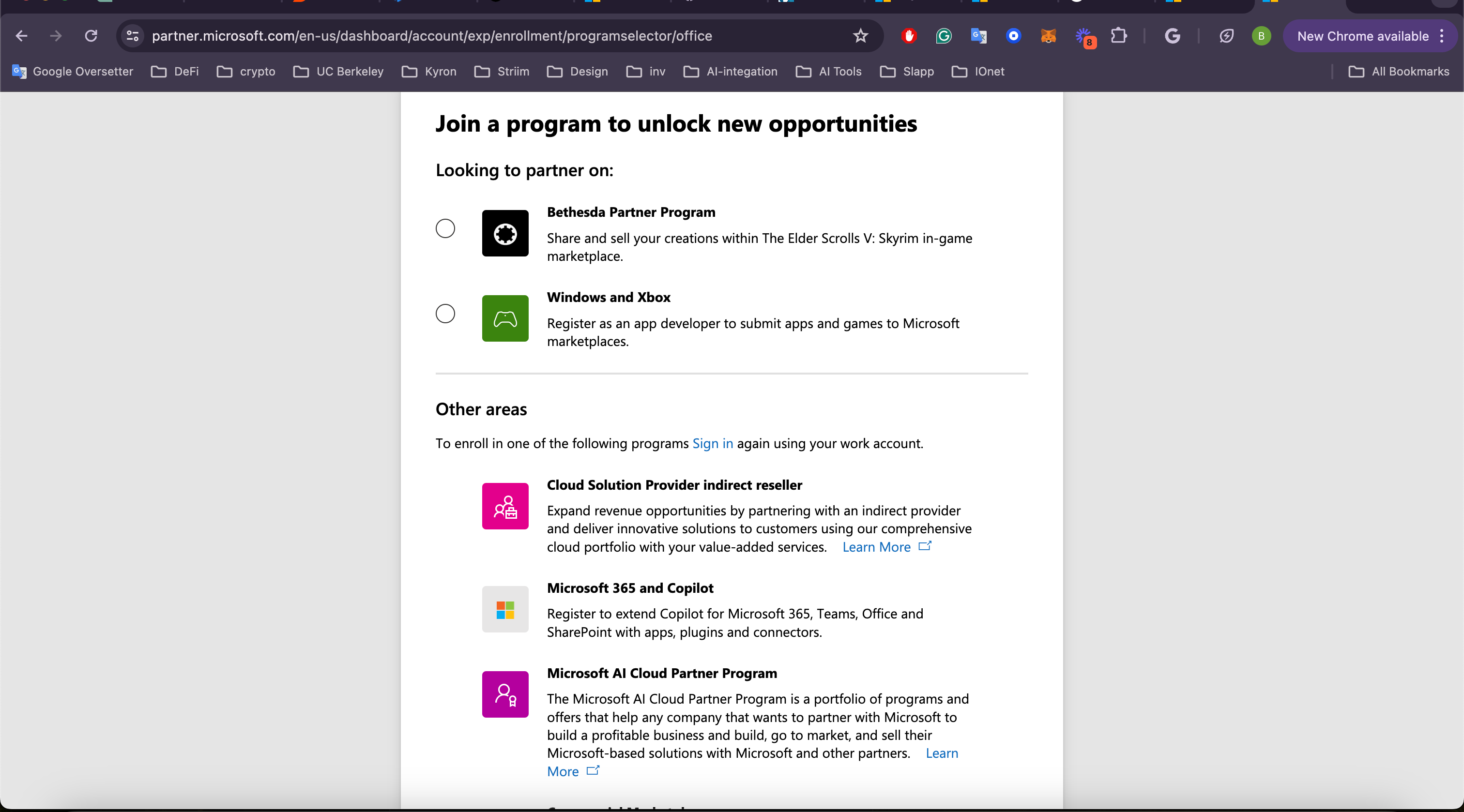Click the Cloud Solution Provider reseller icon

tap(504, 506)
